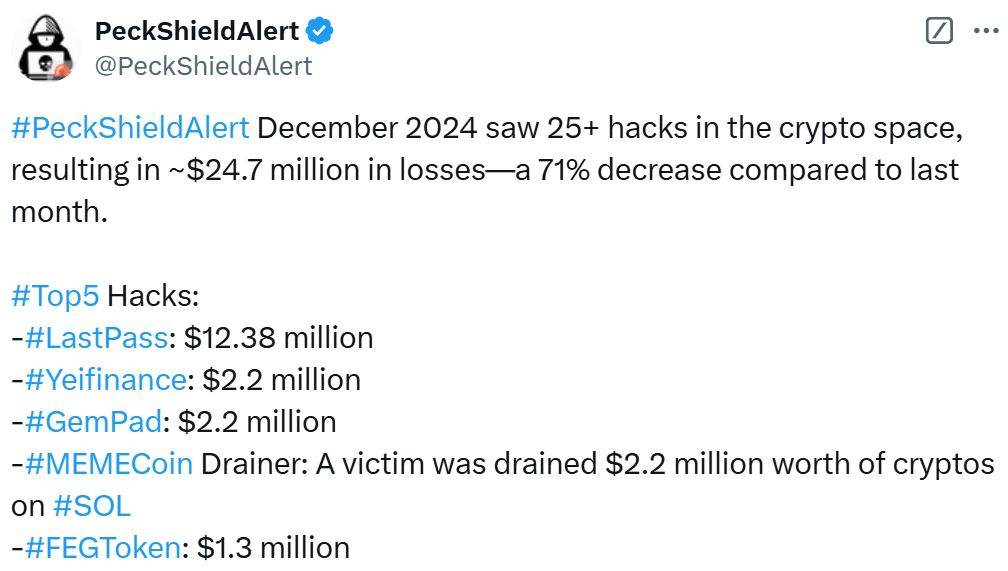Click the PeckShieldAlert display name

click(197, 31)
